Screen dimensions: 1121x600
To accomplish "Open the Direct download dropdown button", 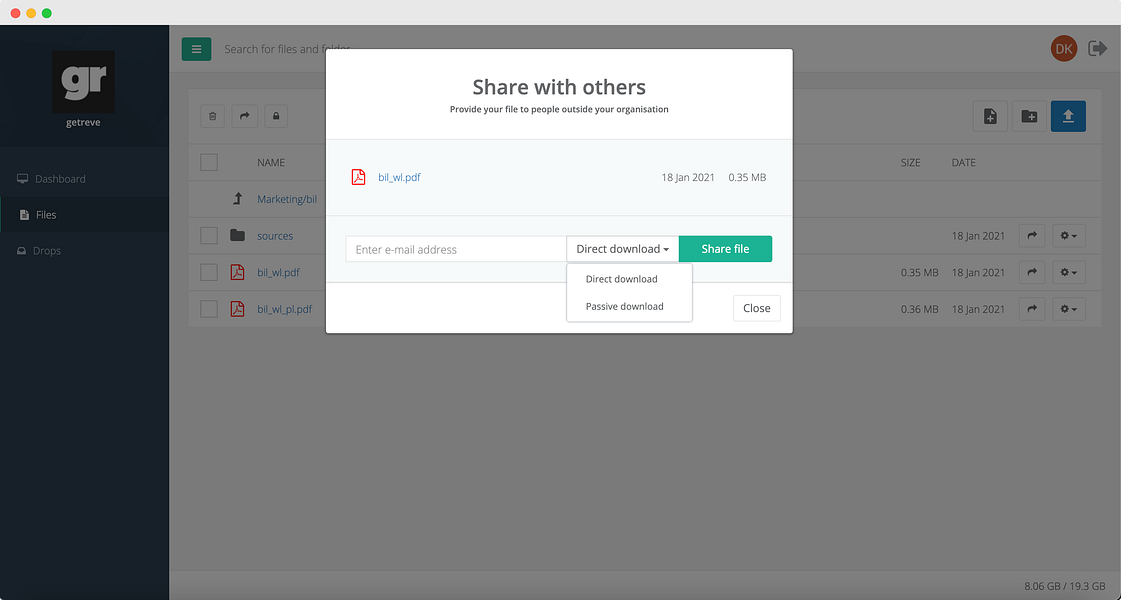I will (x=623, y=249).
